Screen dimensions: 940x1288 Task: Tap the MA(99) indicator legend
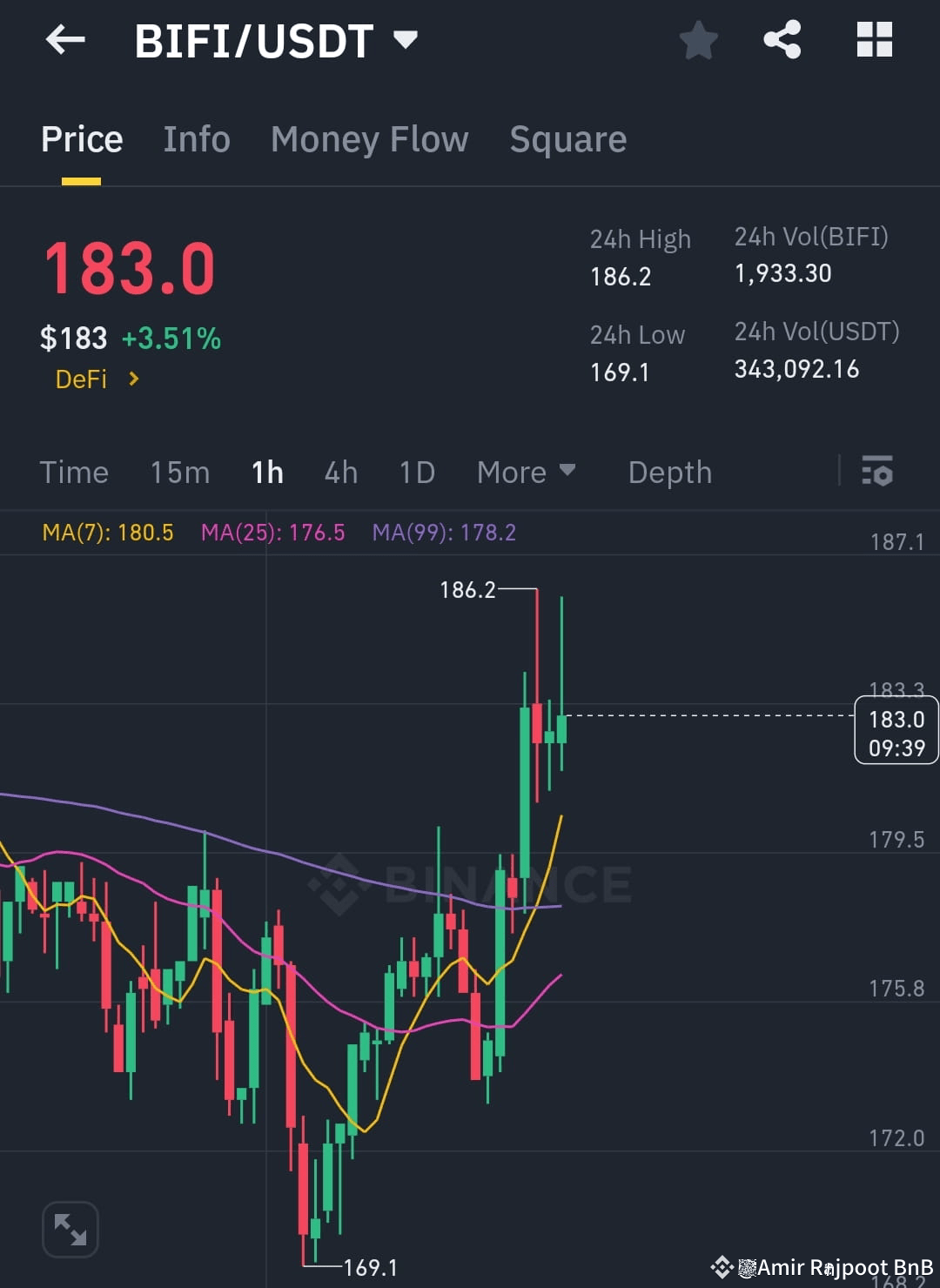pos(444,532)
